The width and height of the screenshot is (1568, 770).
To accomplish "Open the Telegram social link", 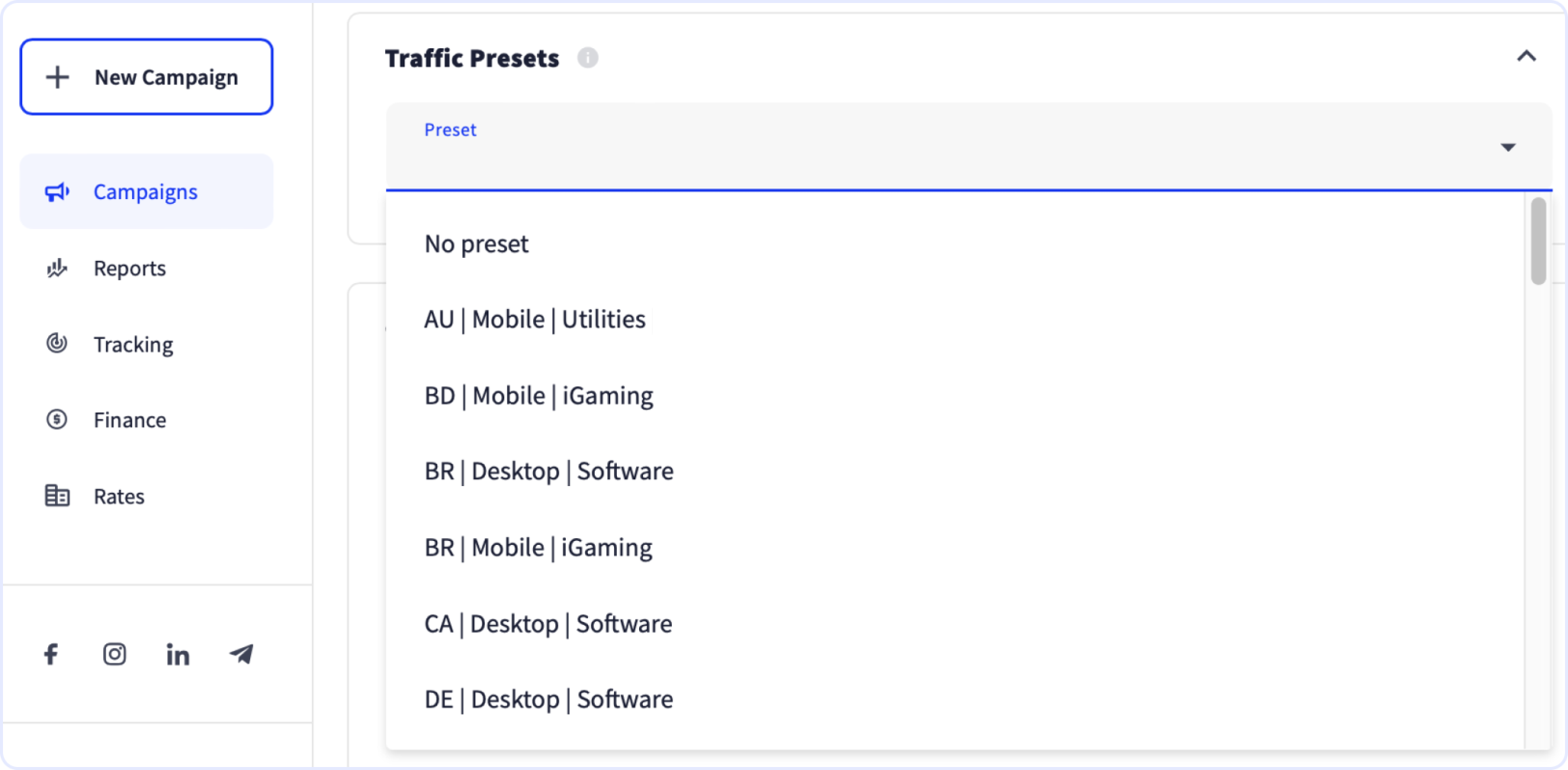I will (x=241, y=654).
